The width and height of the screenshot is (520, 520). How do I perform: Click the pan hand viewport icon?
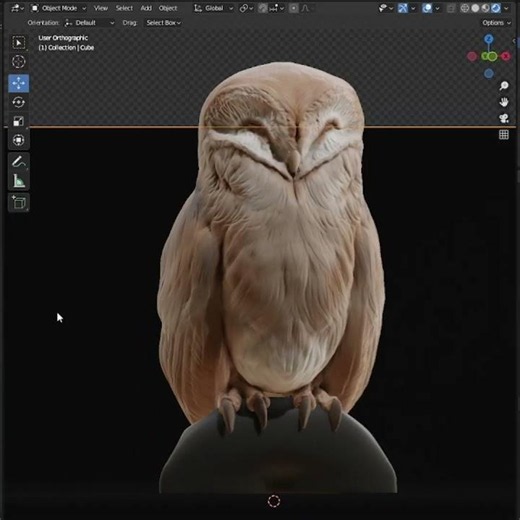click(x=504, y=102)
